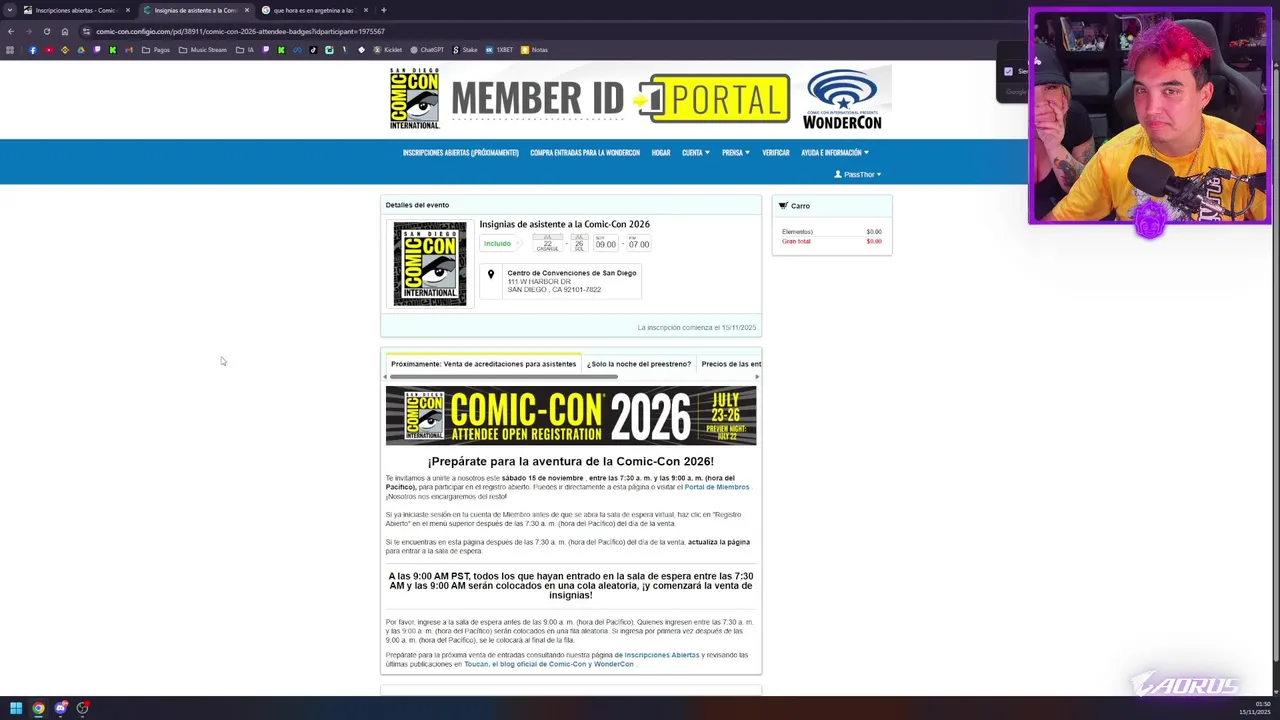The image size is (1280, 720).
Task: Open the Music Stream bookmarks folder
Action: 203,50
